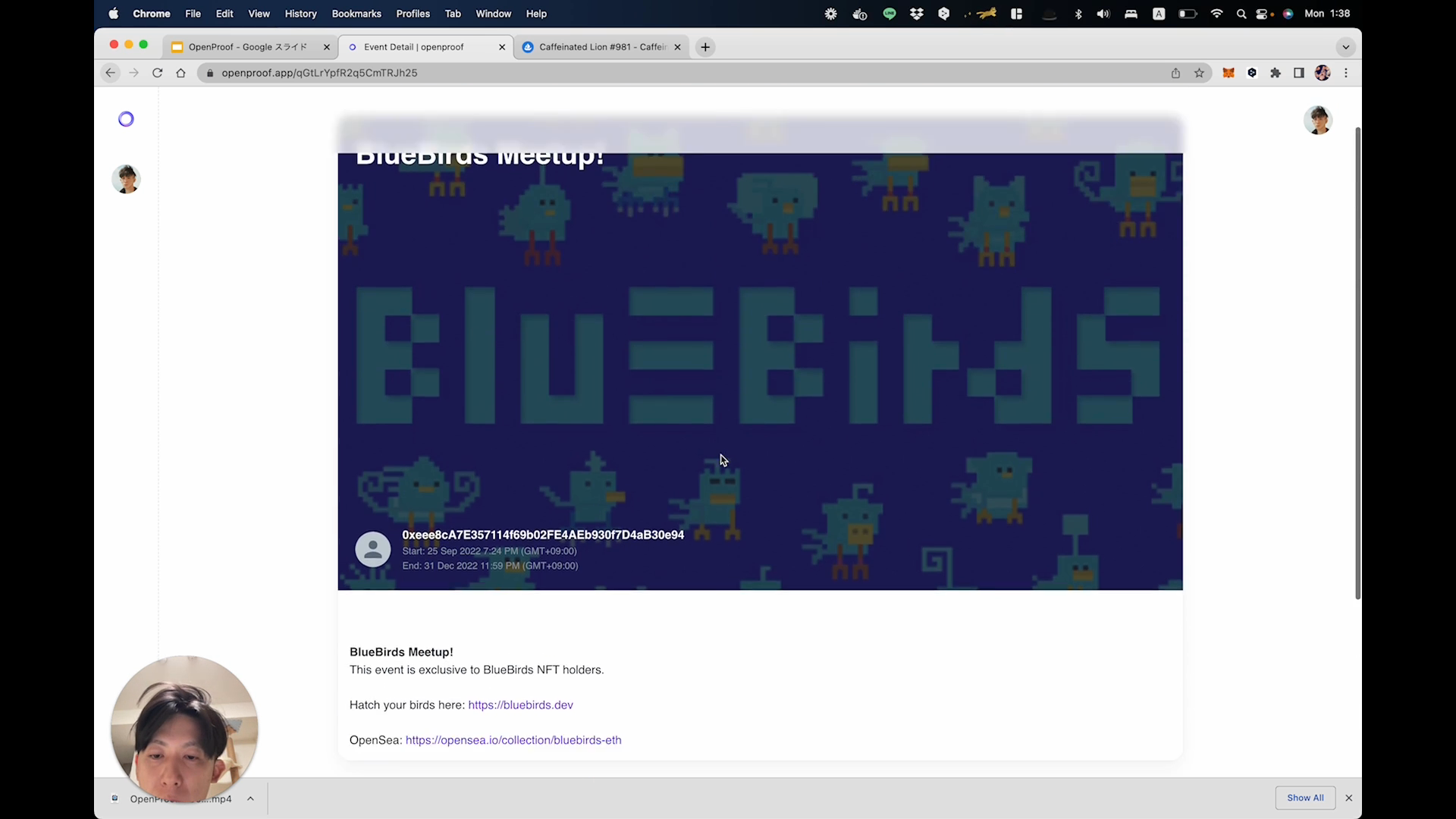
Task: Open Chrome three-dot menu
Action: pos(1346,73)
